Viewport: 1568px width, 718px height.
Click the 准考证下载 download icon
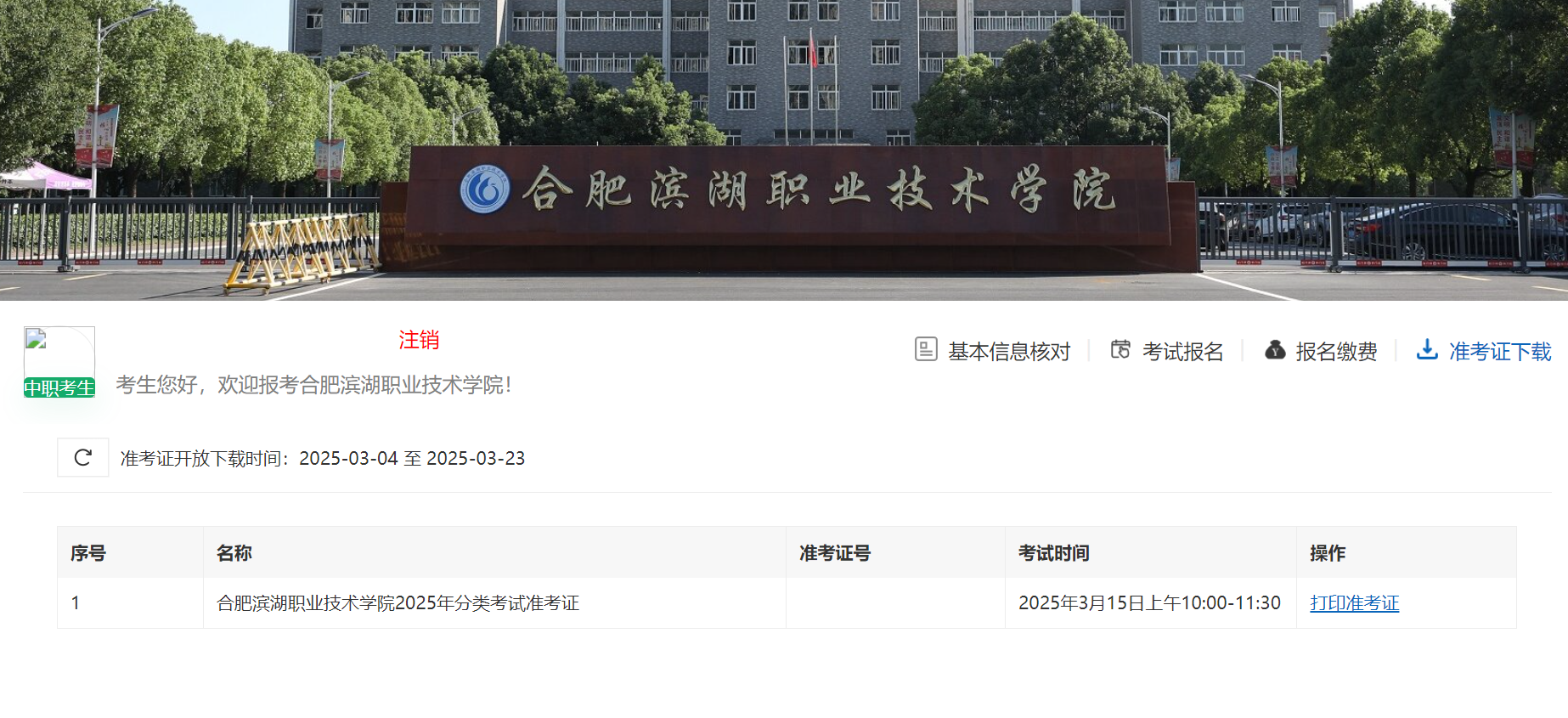click(x=1427, y=349)
